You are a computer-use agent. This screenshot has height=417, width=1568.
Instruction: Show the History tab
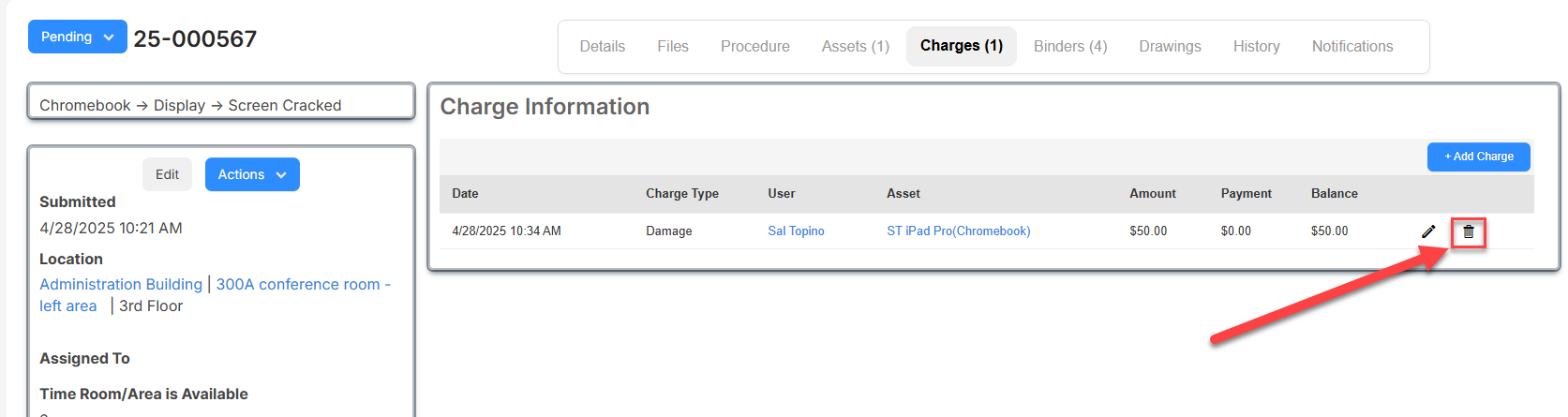coord(1256,46)
